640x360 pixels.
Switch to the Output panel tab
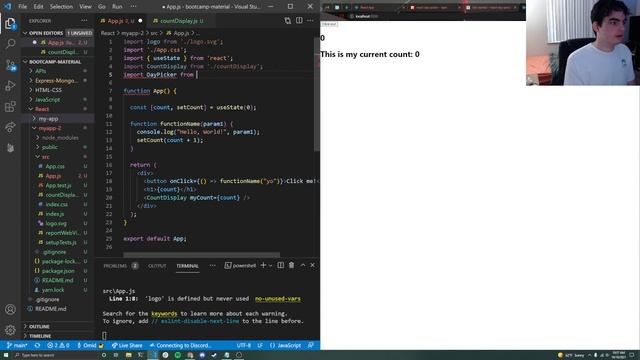click(x=157, y=266)
